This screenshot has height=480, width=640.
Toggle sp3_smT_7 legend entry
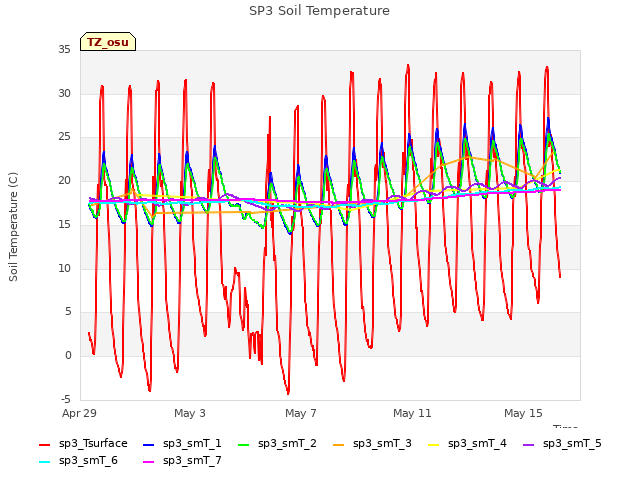(x=182, y=461)
